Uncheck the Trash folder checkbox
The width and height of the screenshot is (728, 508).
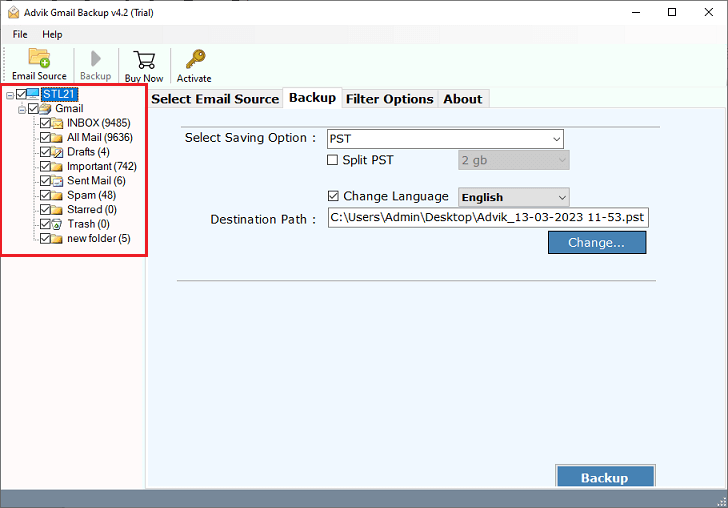coord(45,224)
